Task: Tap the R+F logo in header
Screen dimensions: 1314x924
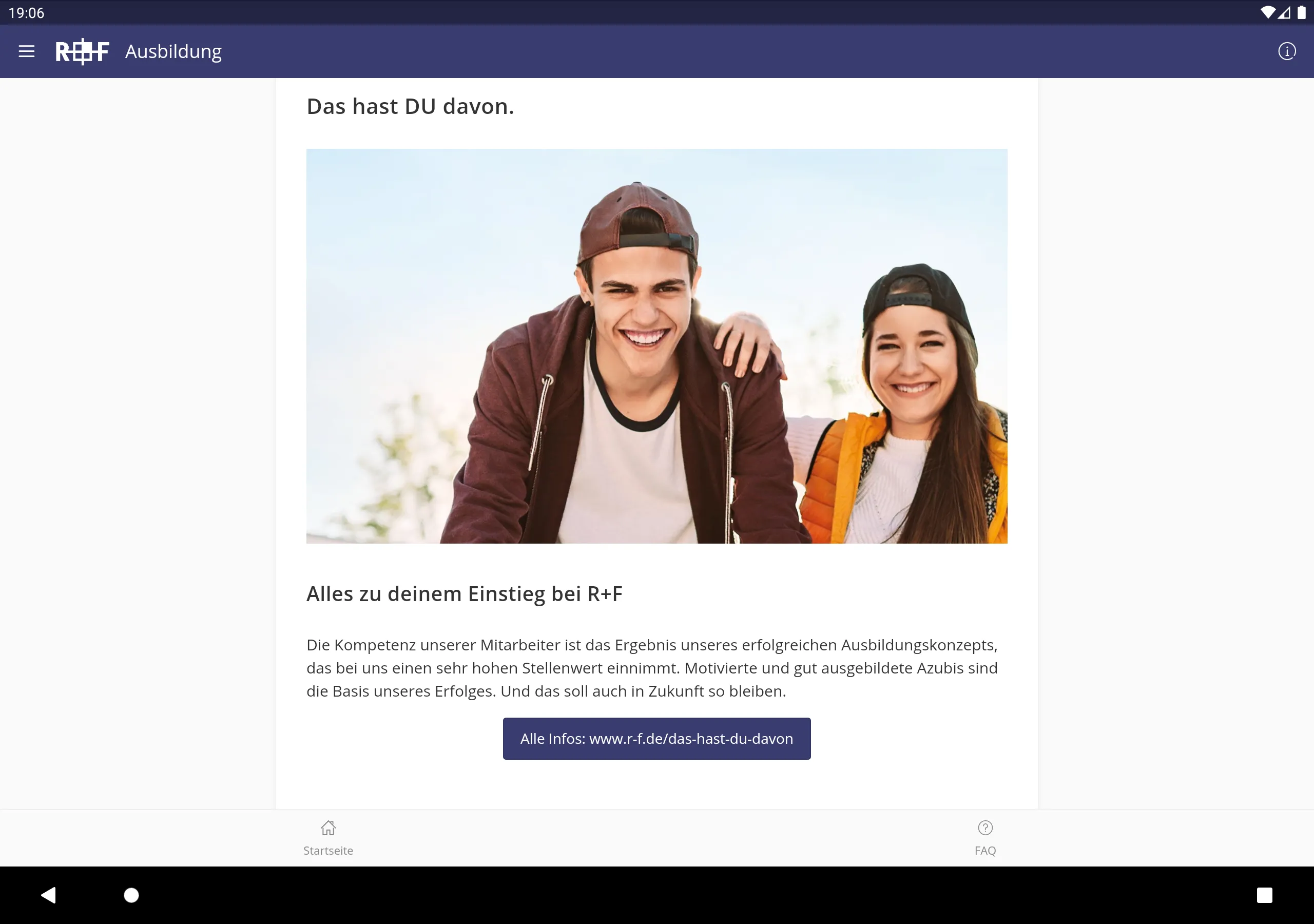Action: (x=83, y=51)
